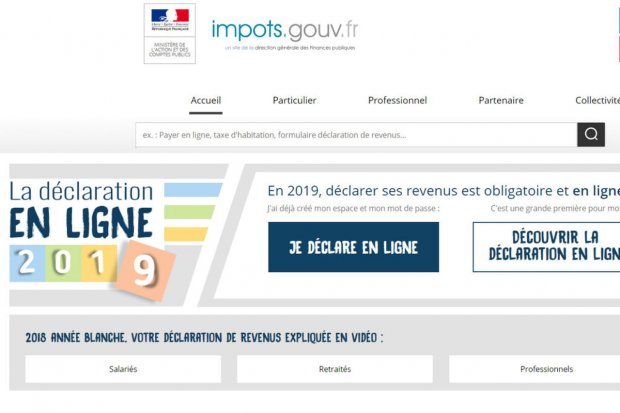620x413 pixels.
Task: Open the Accueil tab
Action: pos(206,100)
